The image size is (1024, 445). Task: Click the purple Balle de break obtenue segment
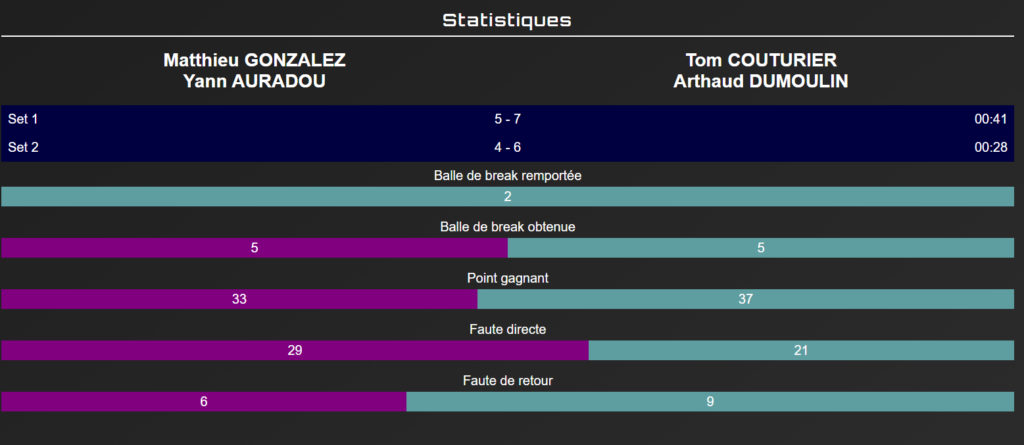coord(255,248)
